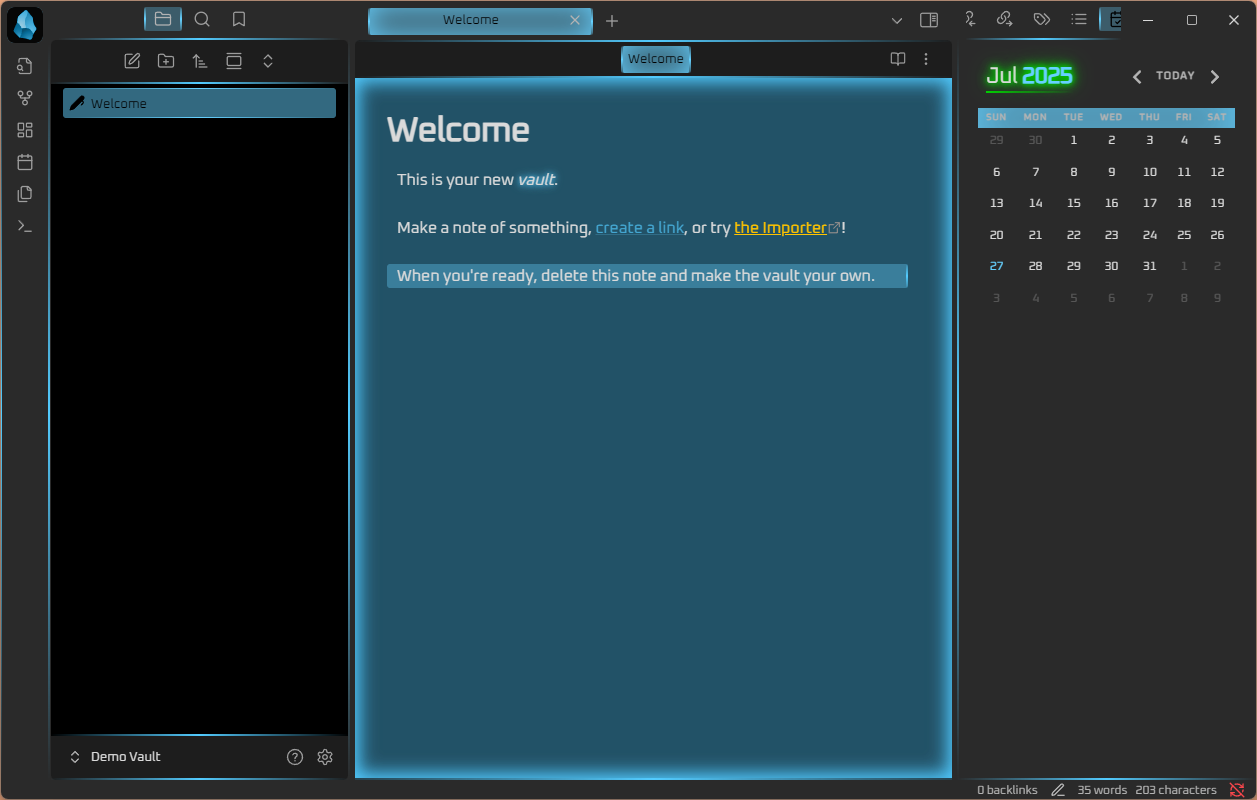The width and height of the screenshot is (1257, 800).
Task: Create a new note in file explorer
Action: coord(132,61)
